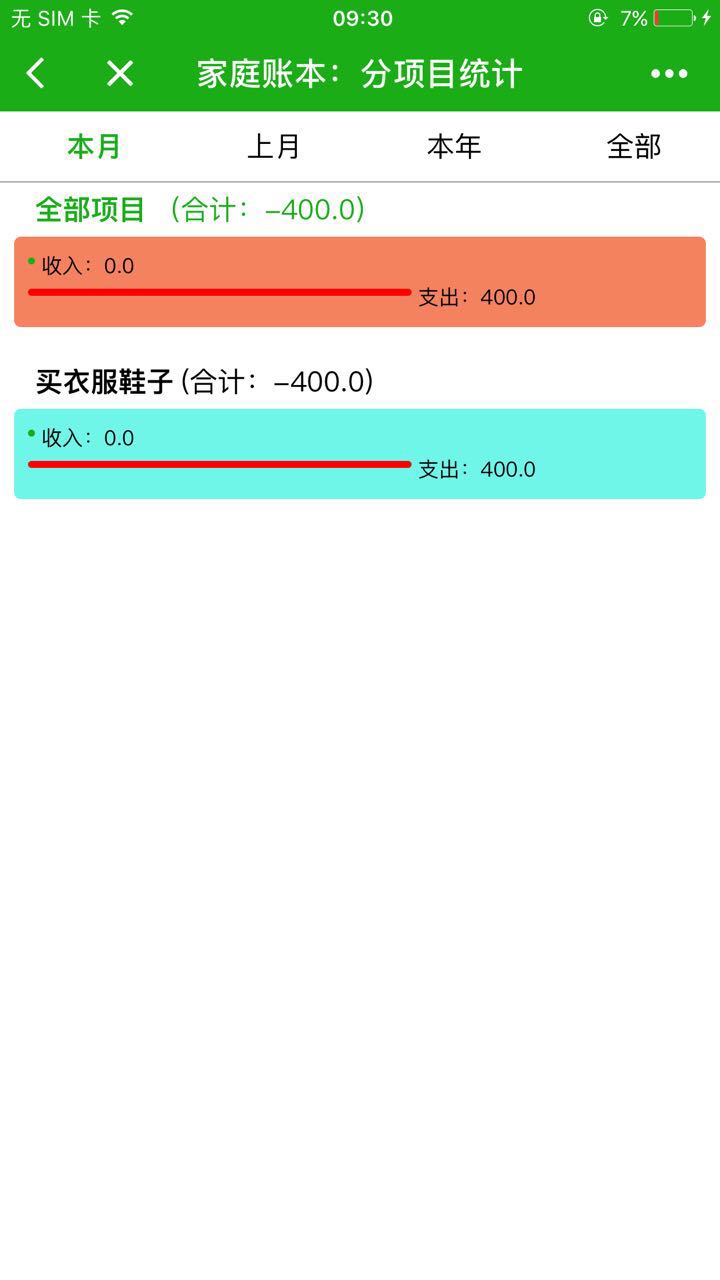Tap the page title 家庭账本：分项目统计
The width and height of the screenshot is (720, 1280).
click(360, 73)
